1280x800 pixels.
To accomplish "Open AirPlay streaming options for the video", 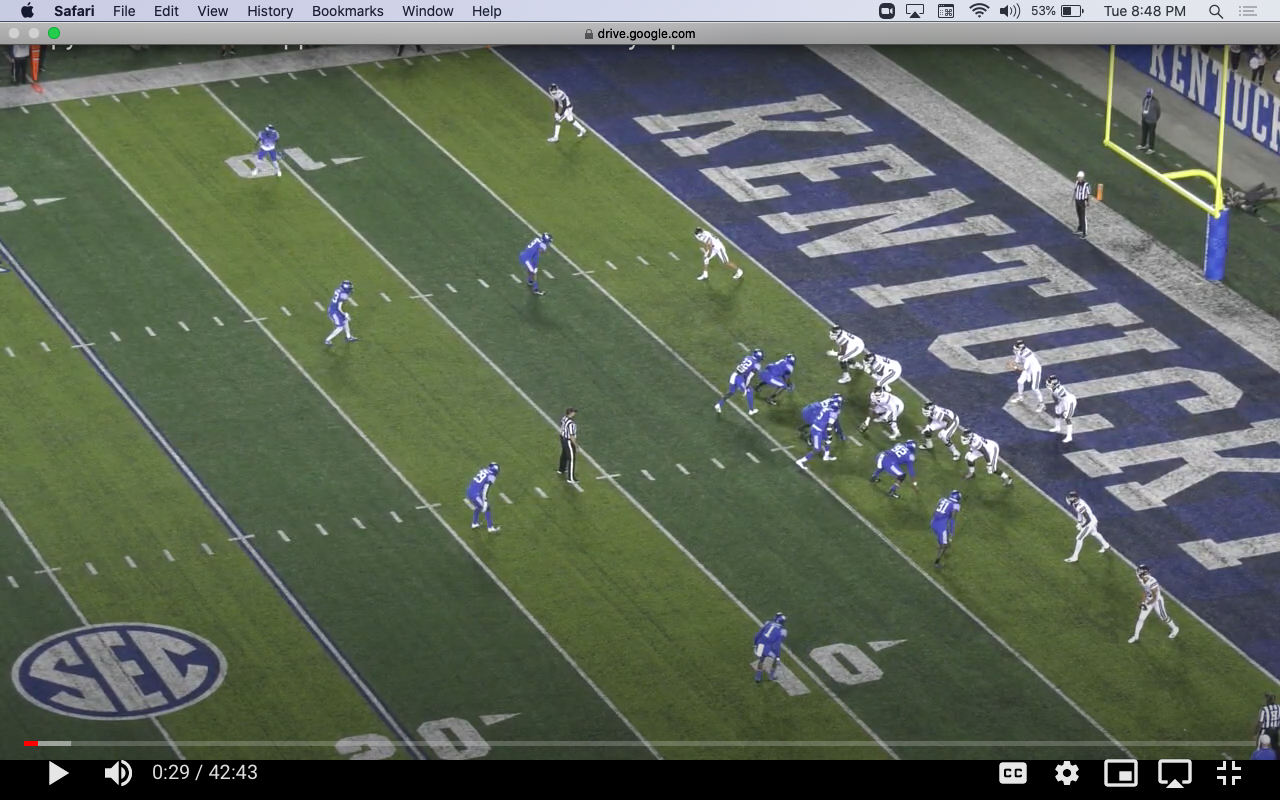I will [x=1174, y=772].
